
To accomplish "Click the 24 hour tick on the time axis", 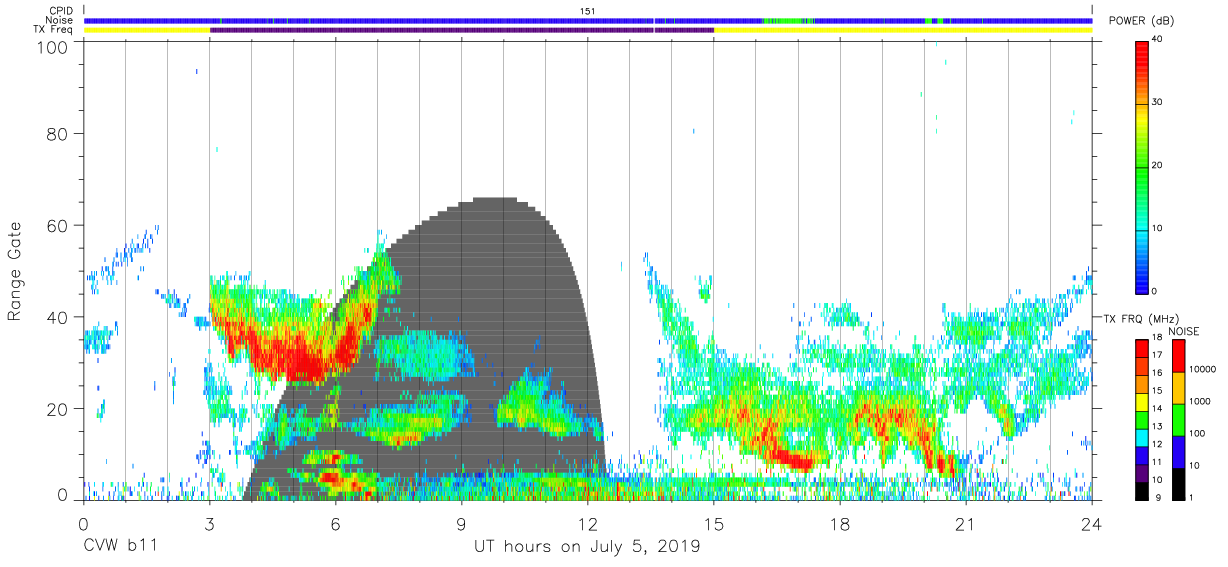I will click(1092, 523).
